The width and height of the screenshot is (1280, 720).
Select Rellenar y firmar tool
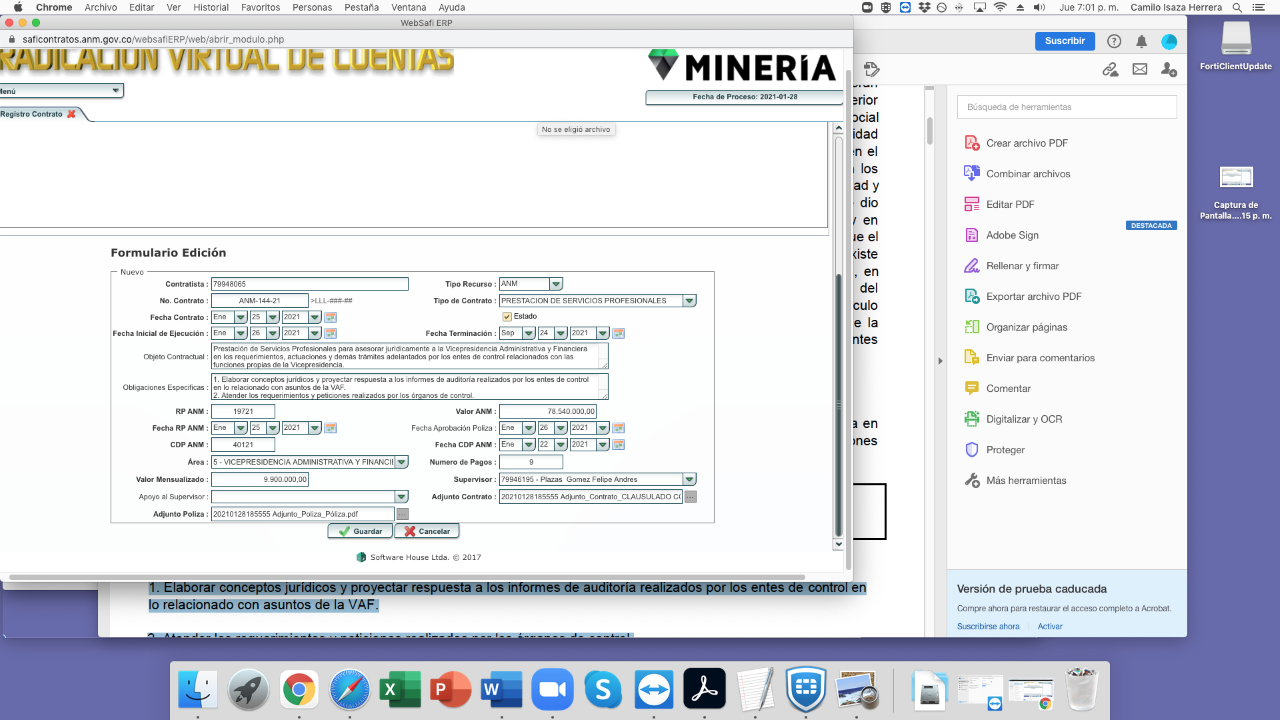coord(1010,266)
